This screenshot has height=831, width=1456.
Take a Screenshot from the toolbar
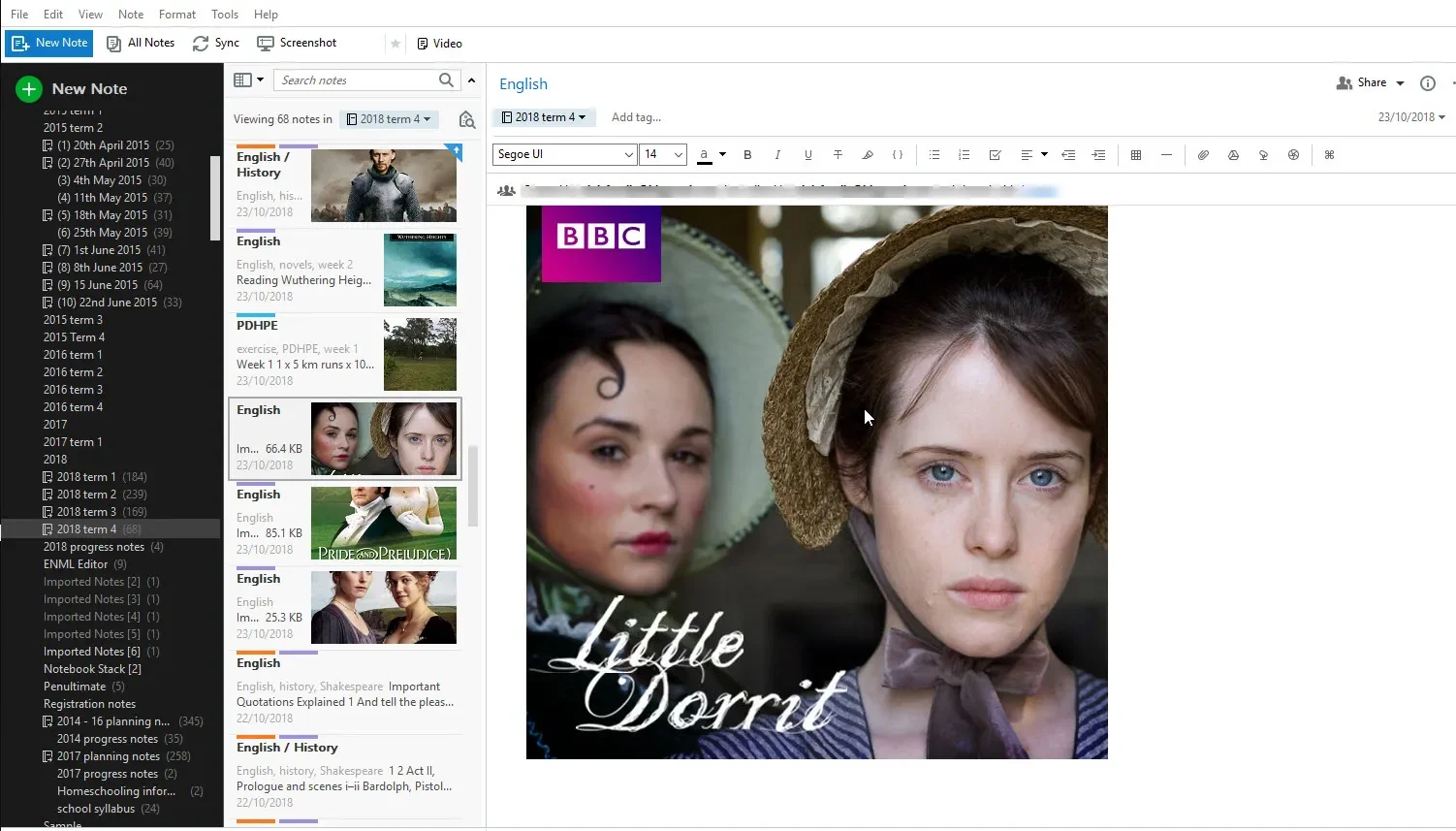pyautogui.click(x=297, y=43)
